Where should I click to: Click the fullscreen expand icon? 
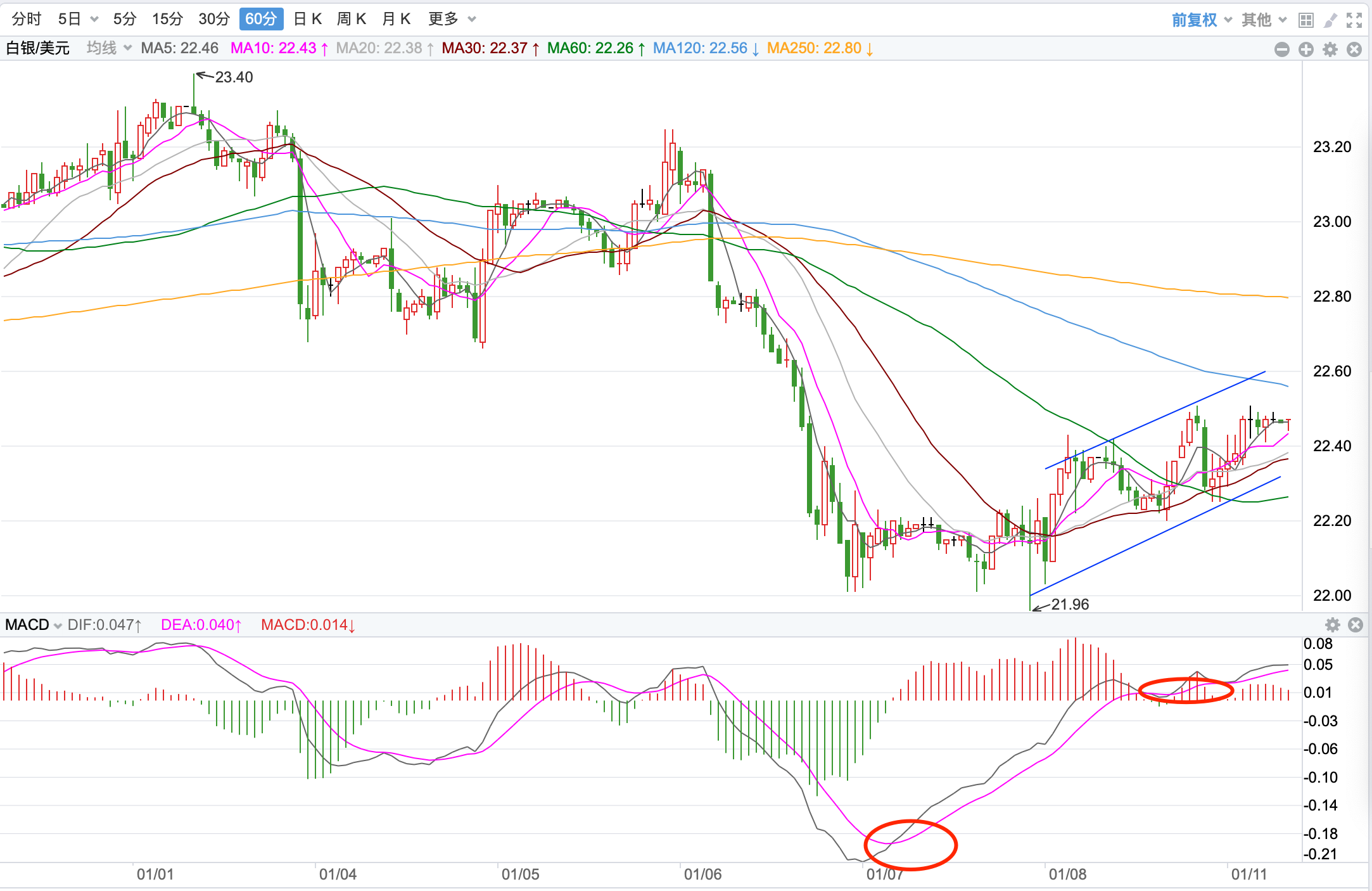tap(1354, 20)
